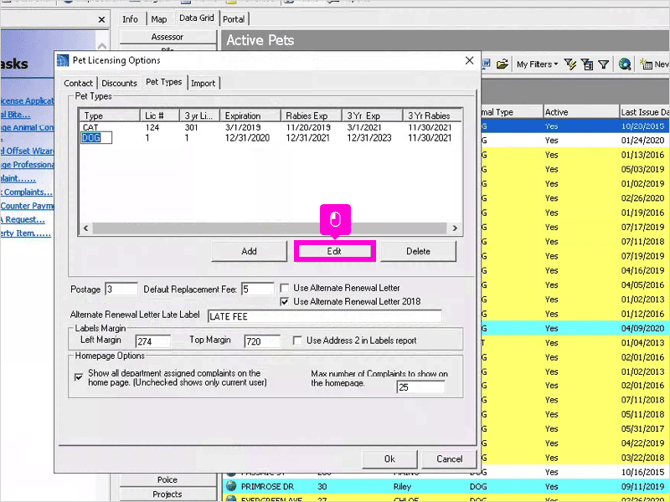Click the 3Yr Rabies column header

(432, 115)
